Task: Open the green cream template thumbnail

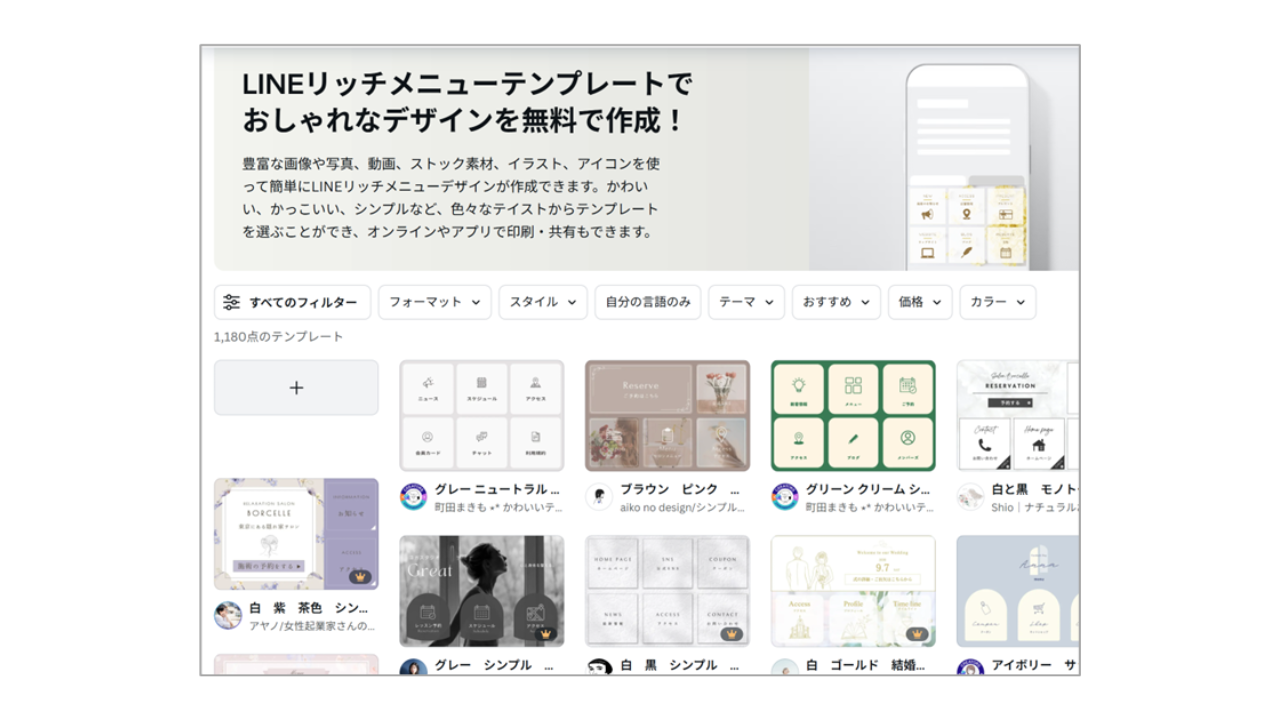Action: pos(852,415)
